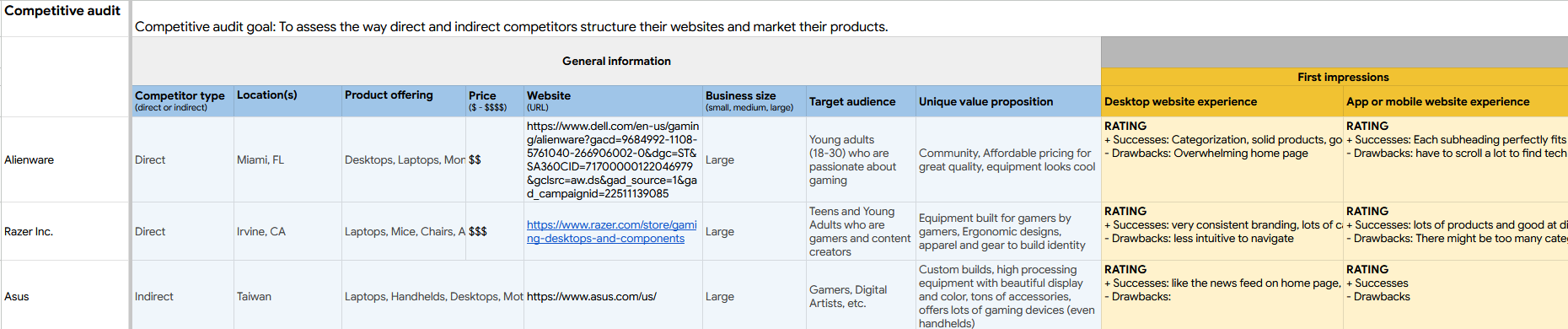This screenshot has height=329, width=1568.
Task: Select the asus.com/us URL cell
Action: point(613,296)
